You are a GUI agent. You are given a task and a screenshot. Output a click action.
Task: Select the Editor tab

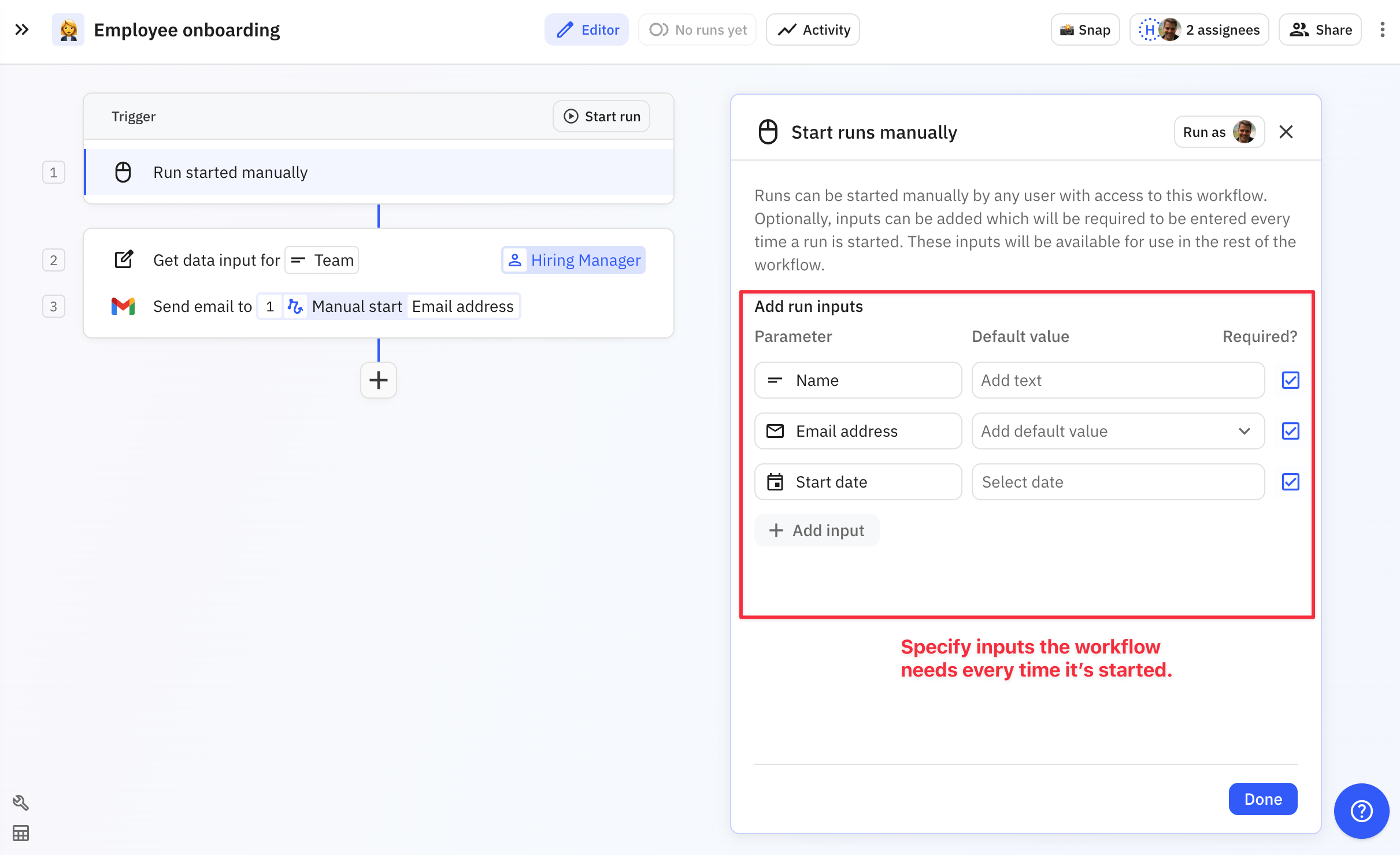click(586, 29)
